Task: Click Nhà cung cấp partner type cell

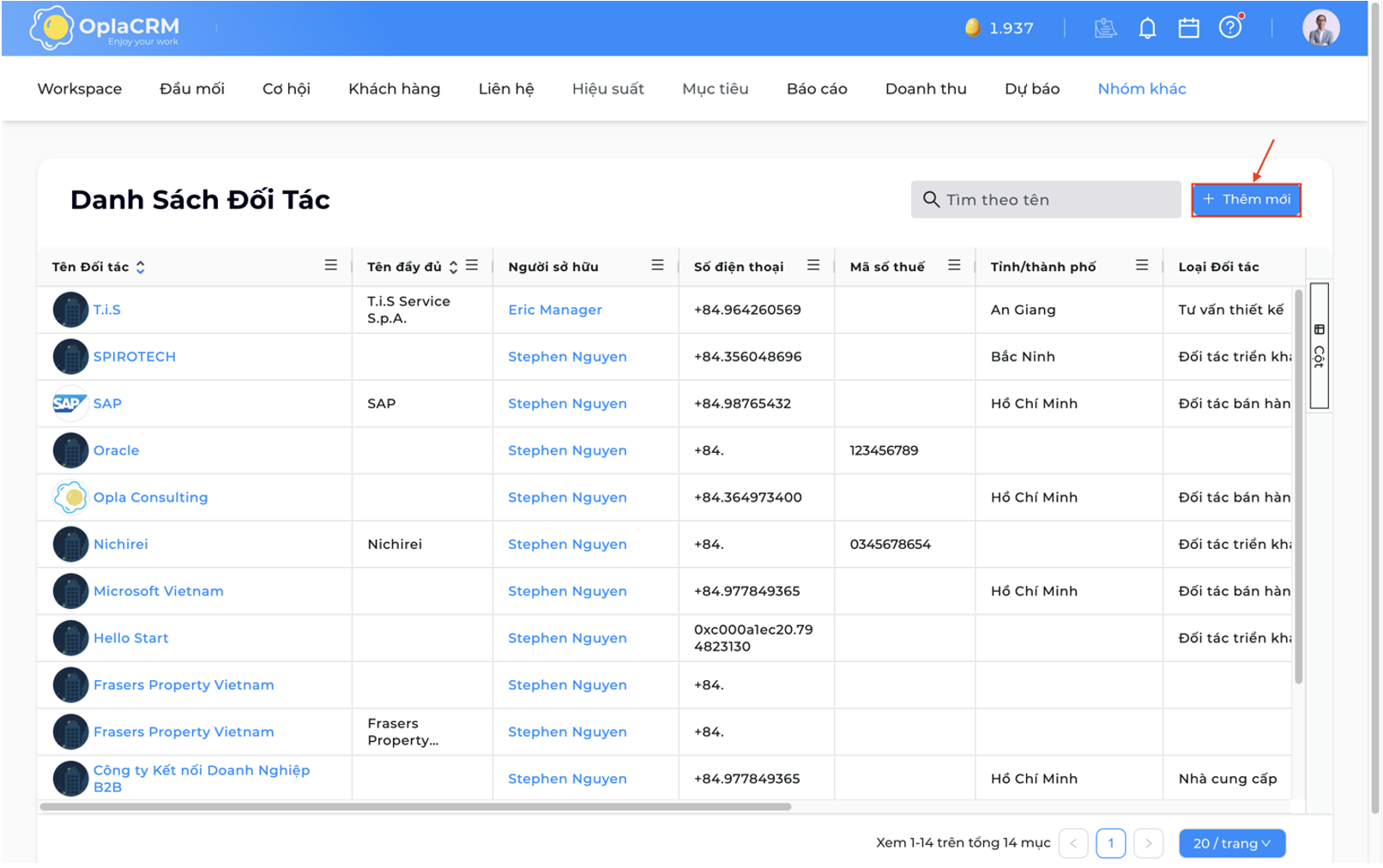Action: 1228,779
